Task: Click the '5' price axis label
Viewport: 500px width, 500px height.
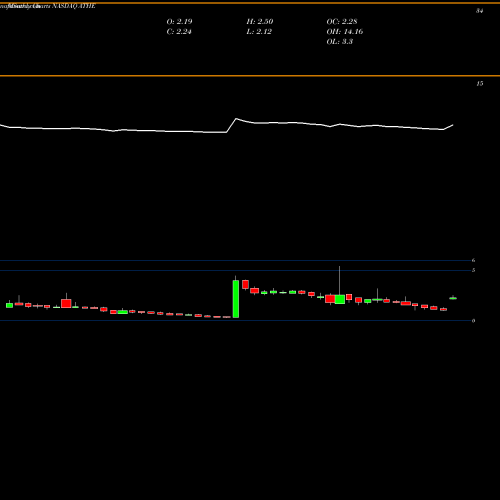Action: pos(473,270)
